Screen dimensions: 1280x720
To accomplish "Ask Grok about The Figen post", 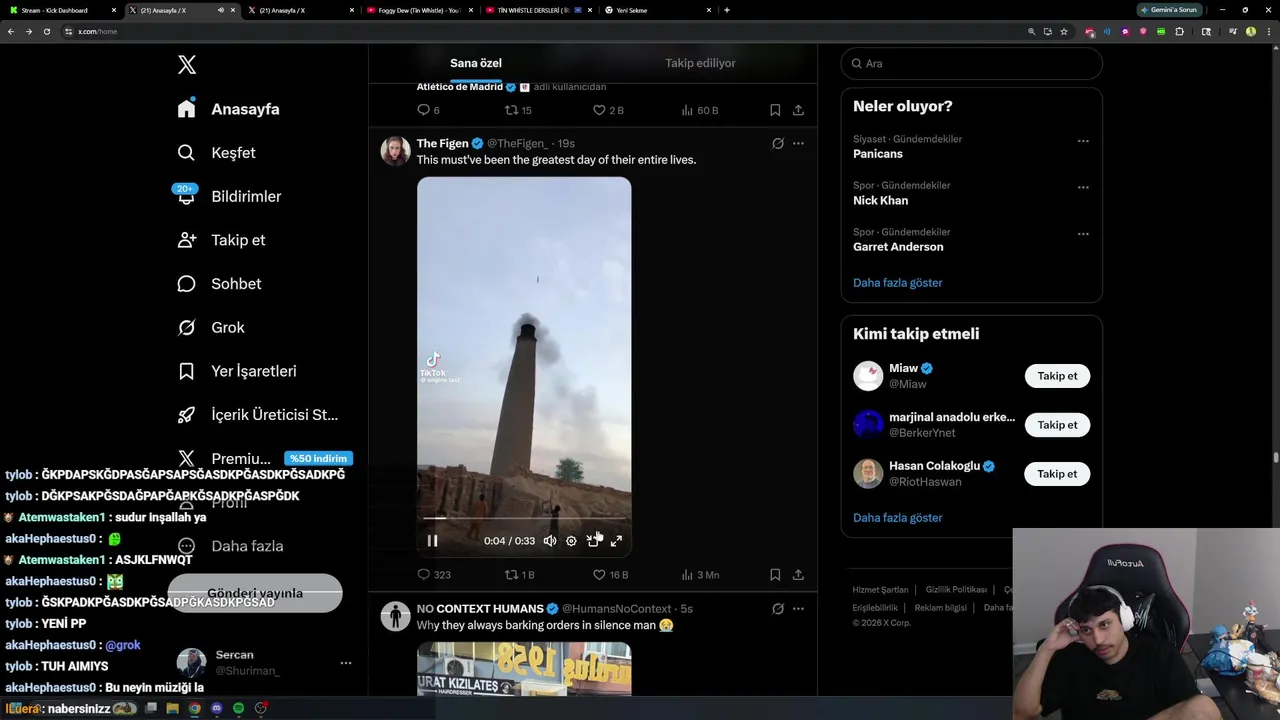I will point(778,143).
